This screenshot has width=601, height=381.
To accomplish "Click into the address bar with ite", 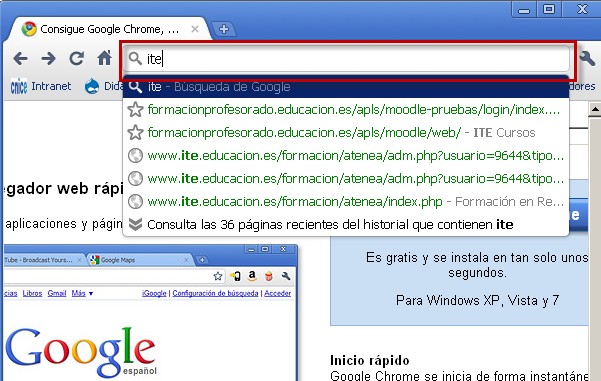I will 347,59.
